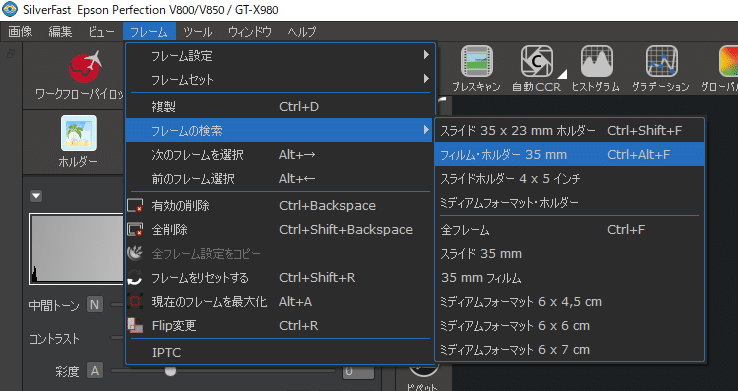Image resolution: width=738 pixels, height=391 pixels.
Task: Click the 自動CCR auto adjust icon
Action: point(536,61)
